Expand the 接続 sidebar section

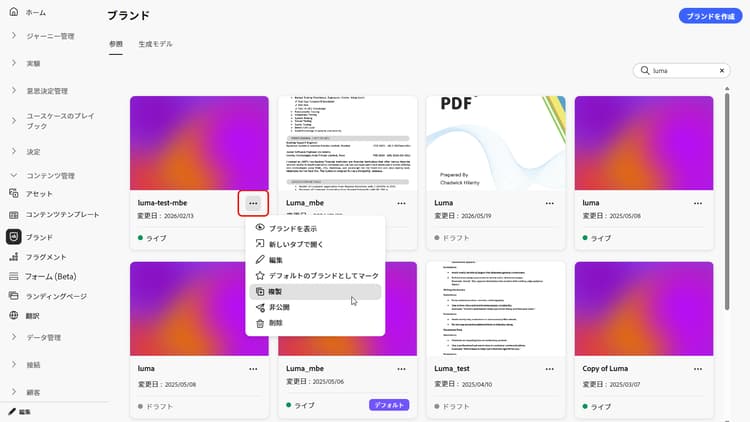point(14,365)
